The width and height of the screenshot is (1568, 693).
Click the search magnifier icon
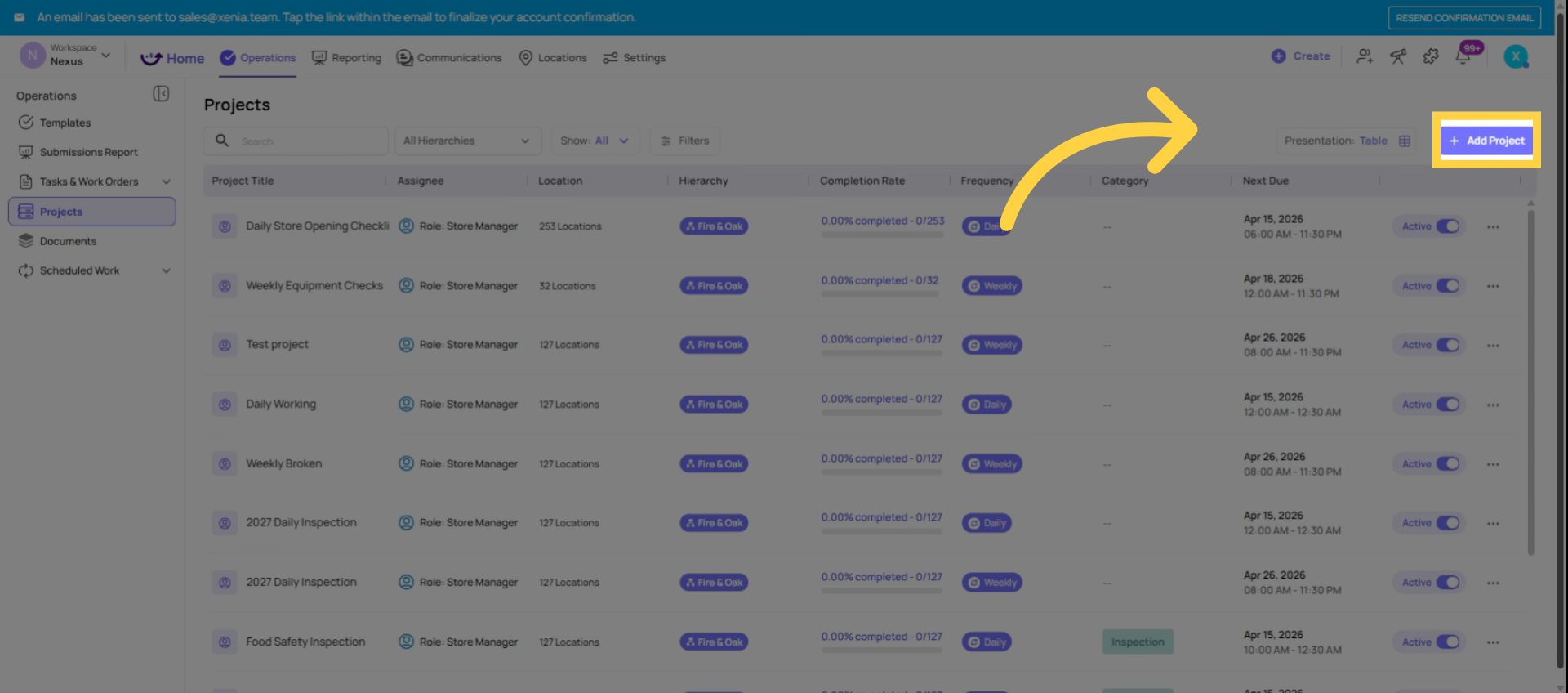pyautogui.click(x=222, y=141)
